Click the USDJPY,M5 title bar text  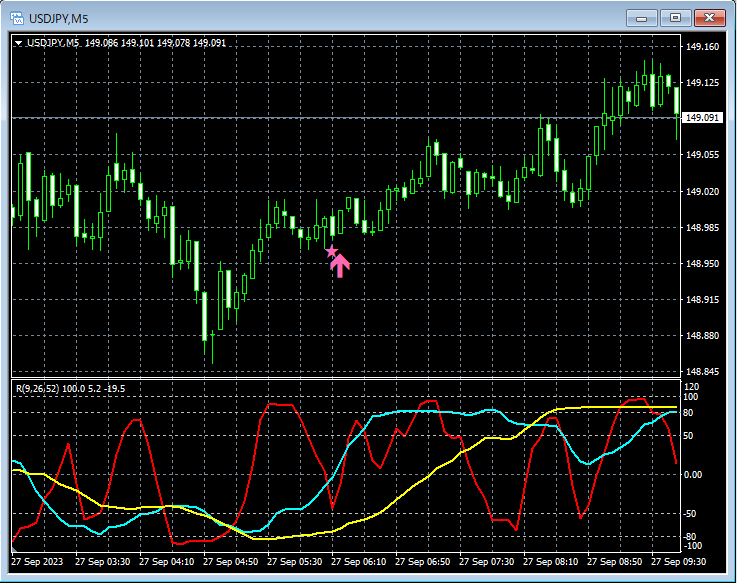tap(58, 19)
